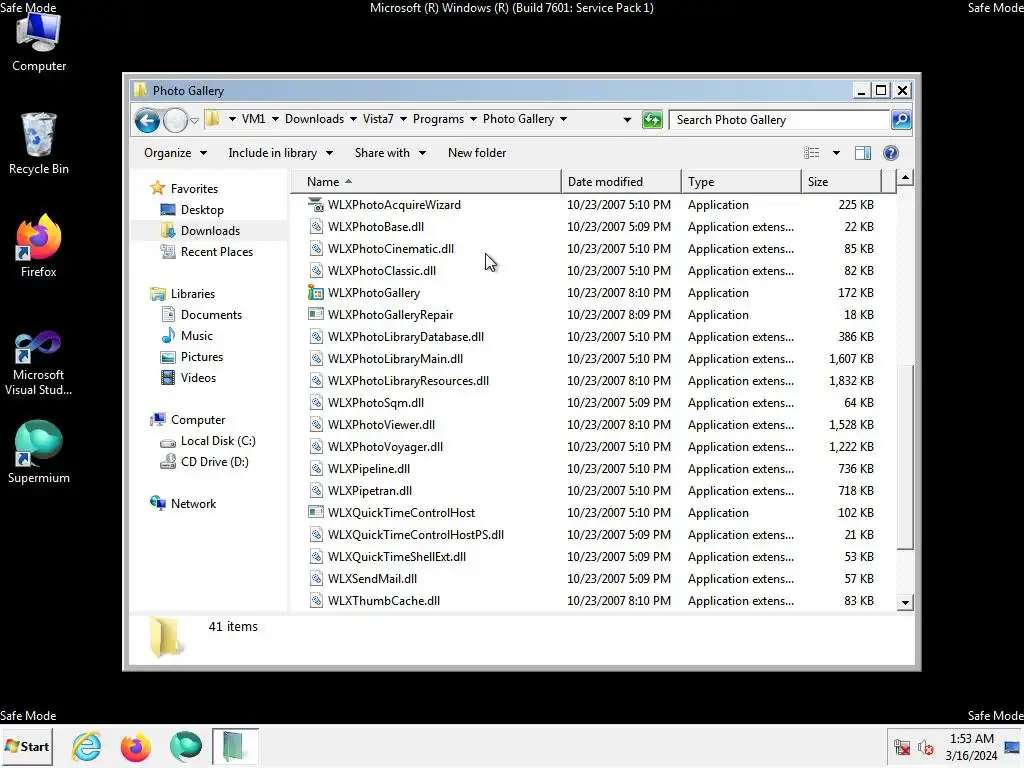This screenshot has width=1024, height=768.
Task: Click Vista7 in the address breadcrumb
Action: (x=378, y=119)
